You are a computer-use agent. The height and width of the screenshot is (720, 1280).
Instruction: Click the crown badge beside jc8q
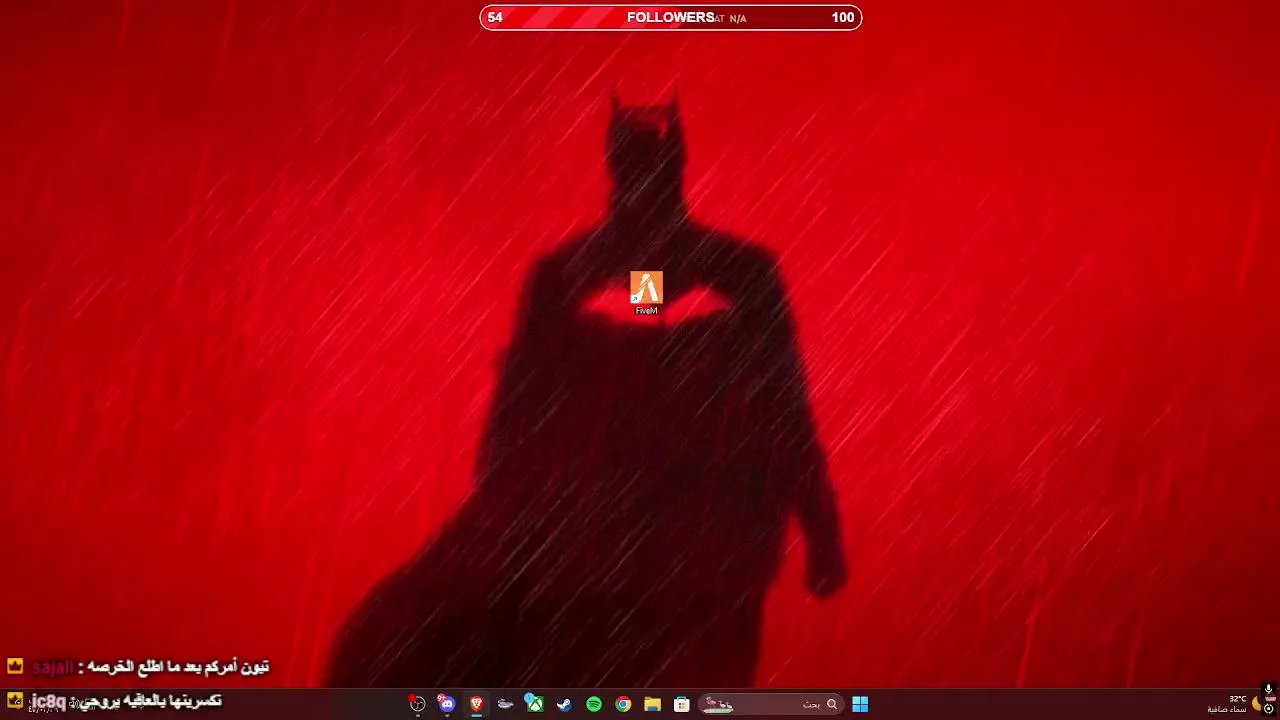click(15, 700)
